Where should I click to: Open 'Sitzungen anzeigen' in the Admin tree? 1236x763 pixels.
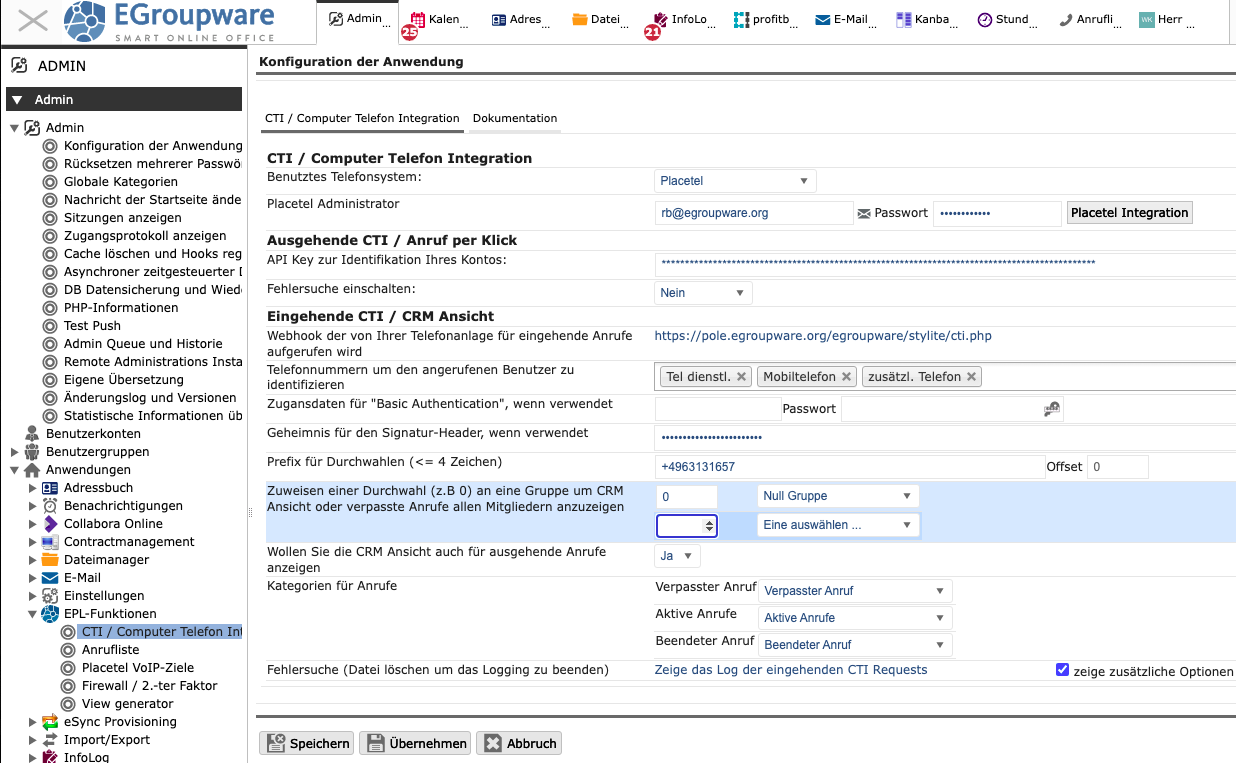123,218
